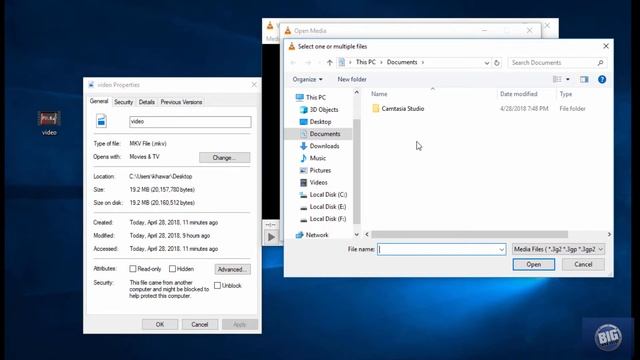Image resolution: width=640 pixels, height=360 pixels.
Task: Click the file icon in Properties
Action: tap(101, 121)
